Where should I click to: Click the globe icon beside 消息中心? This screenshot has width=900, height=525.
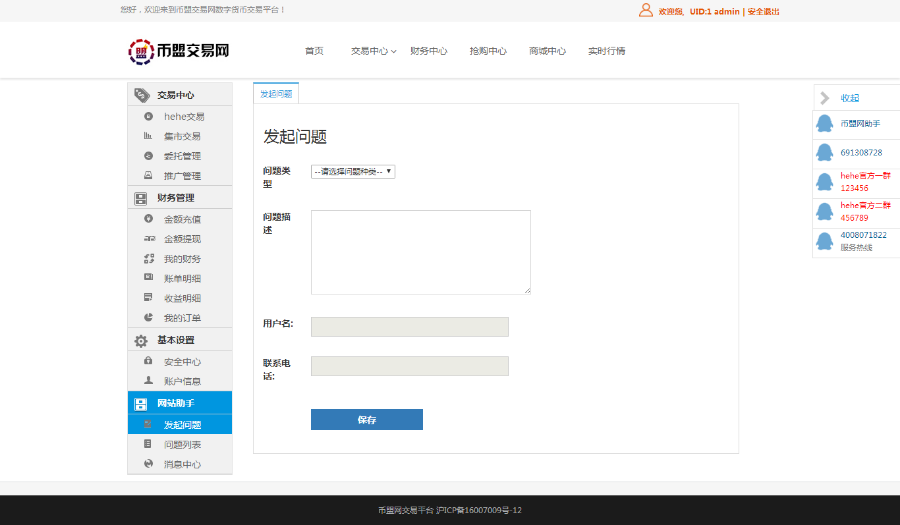click(148, 464)
